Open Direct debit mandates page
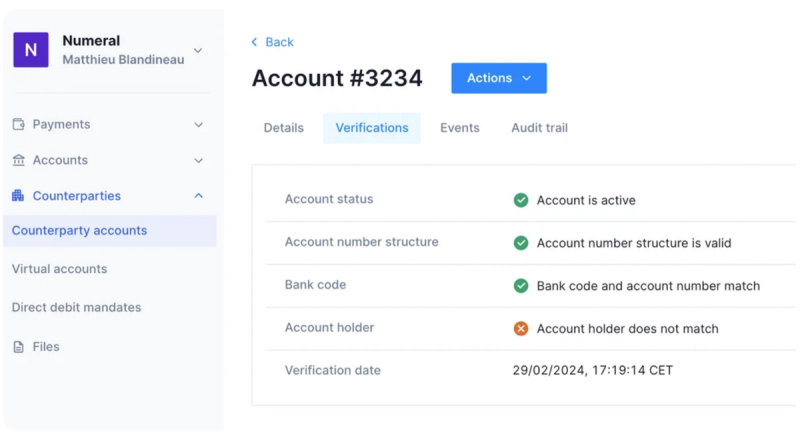800x445 pixels. pyautogui.click(x=77, y=307)
